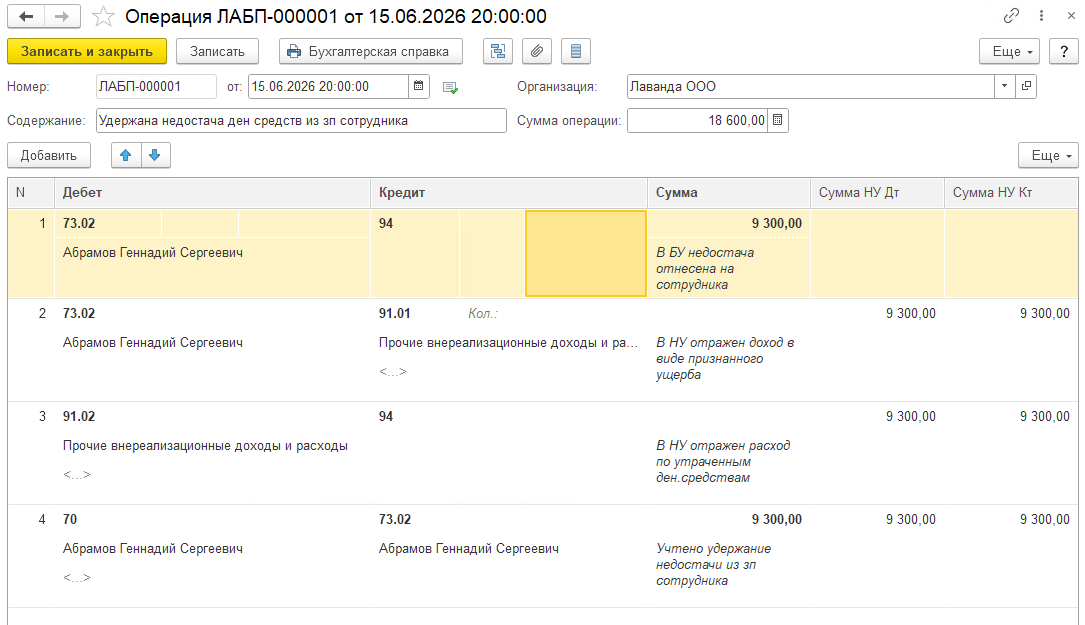Select credit account 94 in row 3

coord(386,417)
